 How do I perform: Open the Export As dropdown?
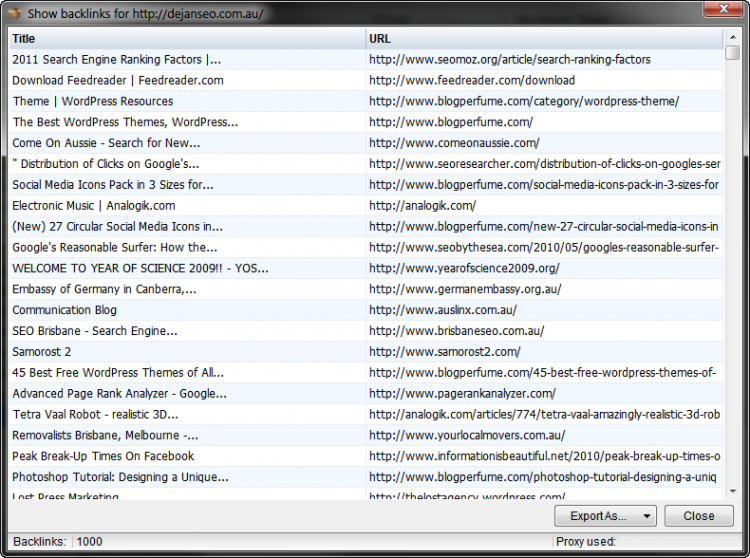(605, 516)
